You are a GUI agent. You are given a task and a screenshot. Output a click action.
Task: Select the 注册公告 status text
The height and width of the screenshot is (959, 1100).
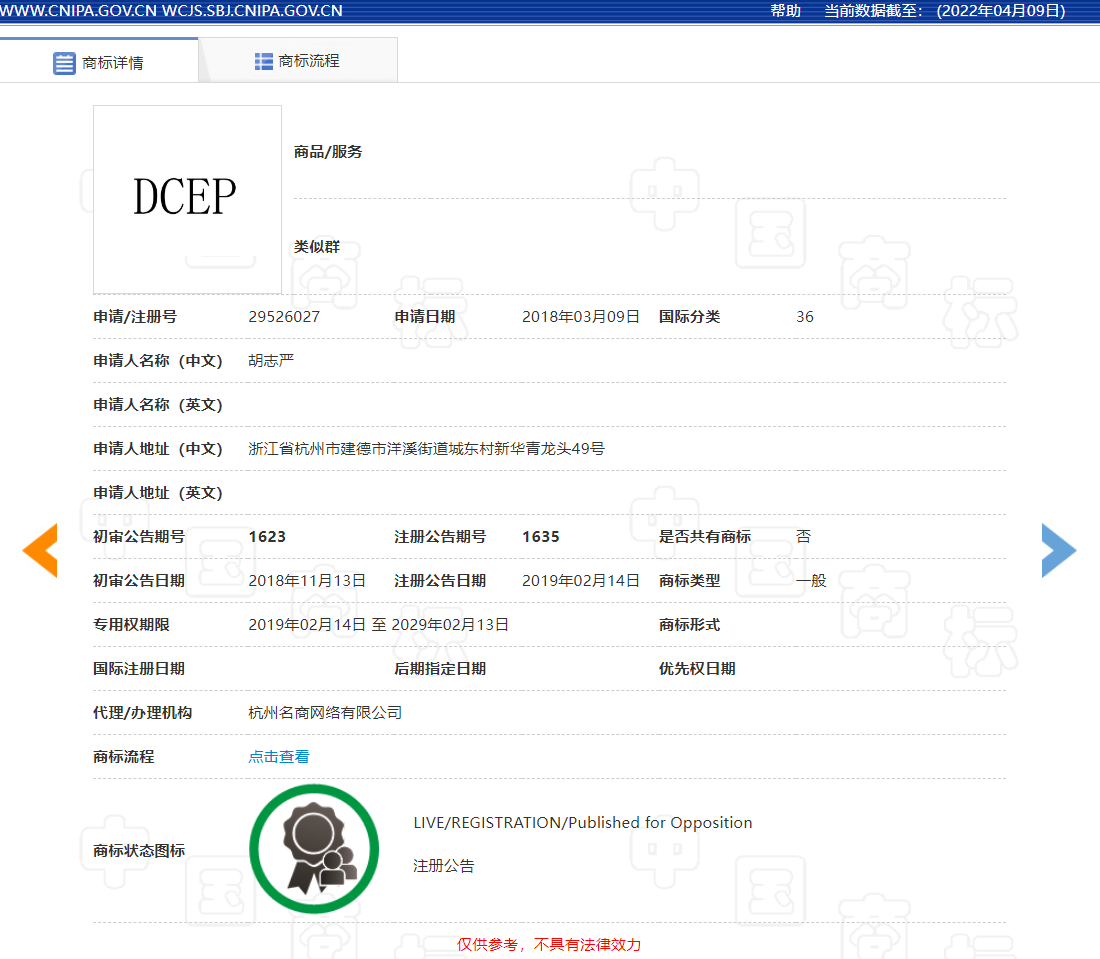(x=443, y=866)
